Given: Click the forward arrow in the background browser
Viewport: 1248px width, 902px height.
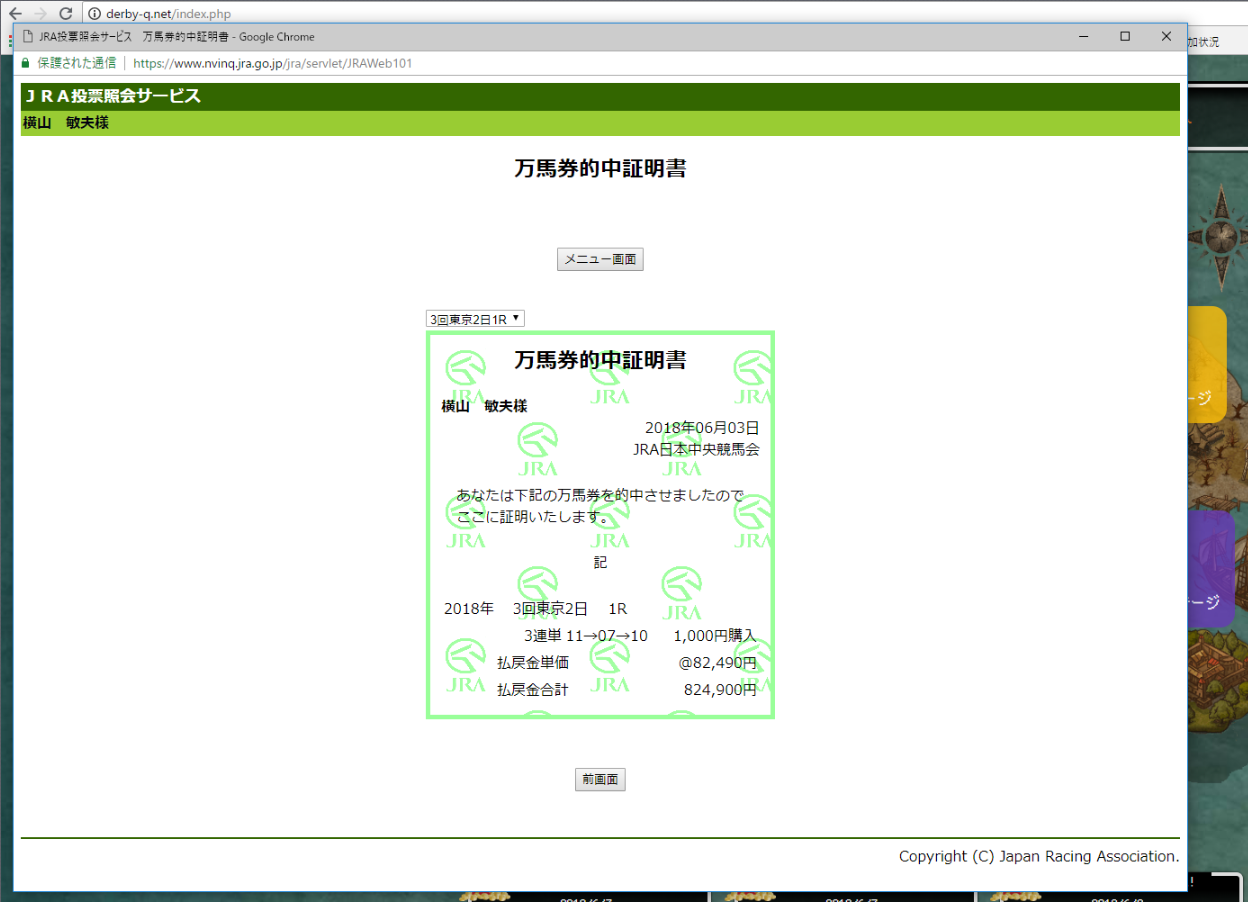Looking at the screenshot, I should 40,14.
